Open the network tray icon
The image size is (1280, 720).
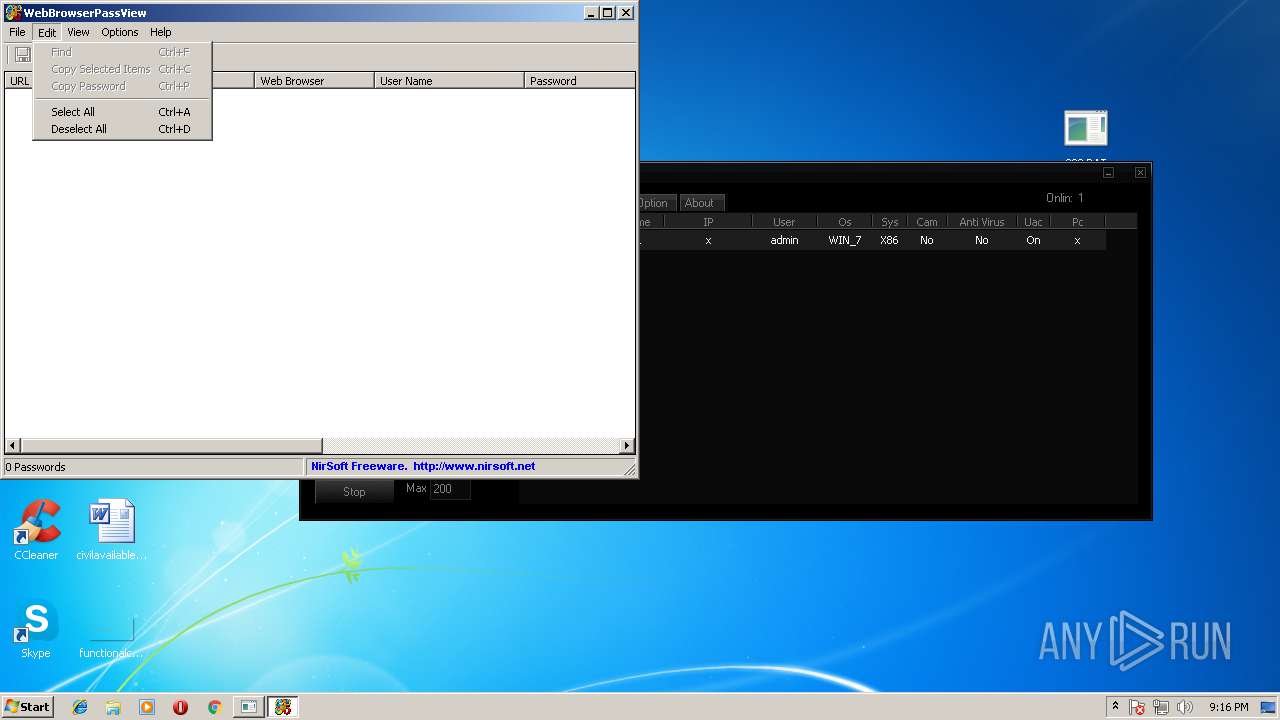(x=1161, y=707)
